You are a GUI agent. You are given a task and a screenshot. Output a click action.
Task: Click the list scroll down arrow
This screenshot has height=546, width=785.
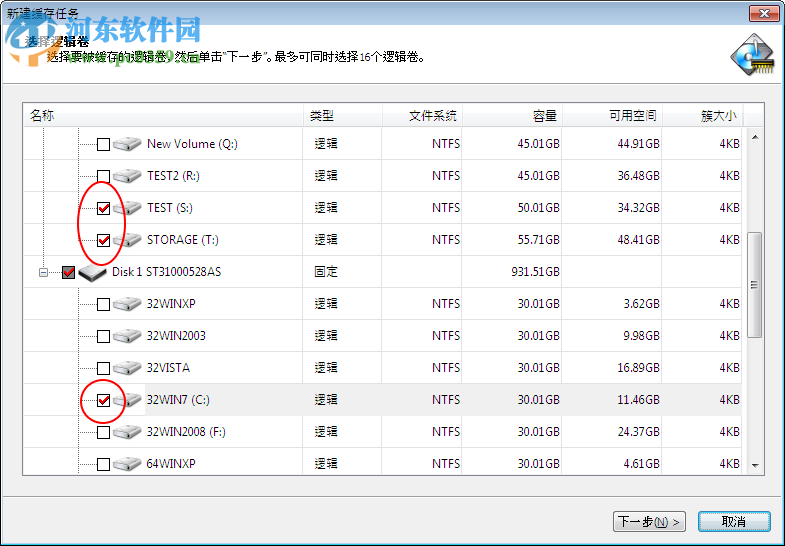click(755, 466)
